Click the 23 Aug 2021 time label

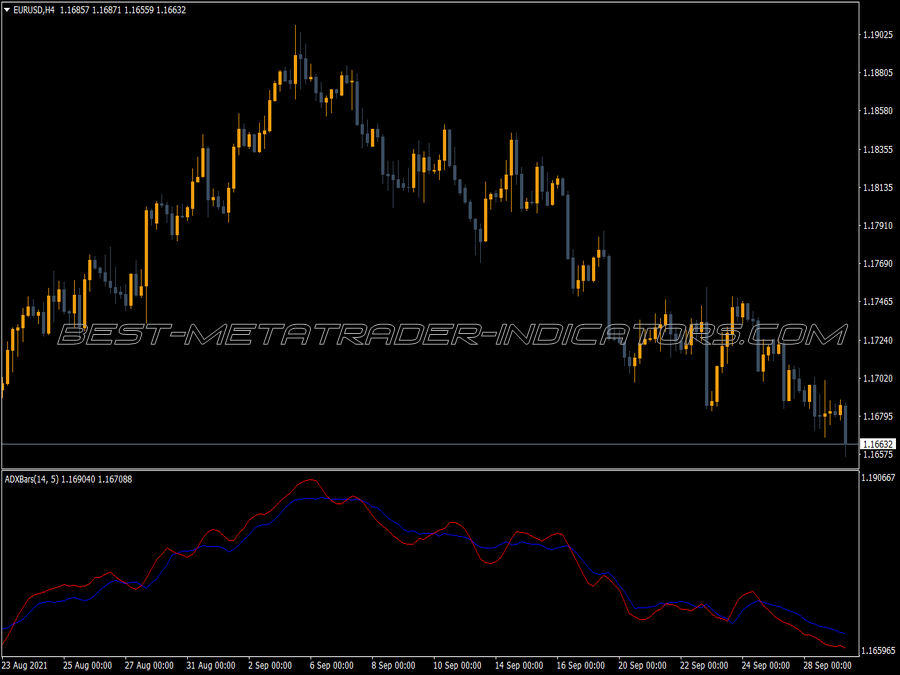point(25,666)
